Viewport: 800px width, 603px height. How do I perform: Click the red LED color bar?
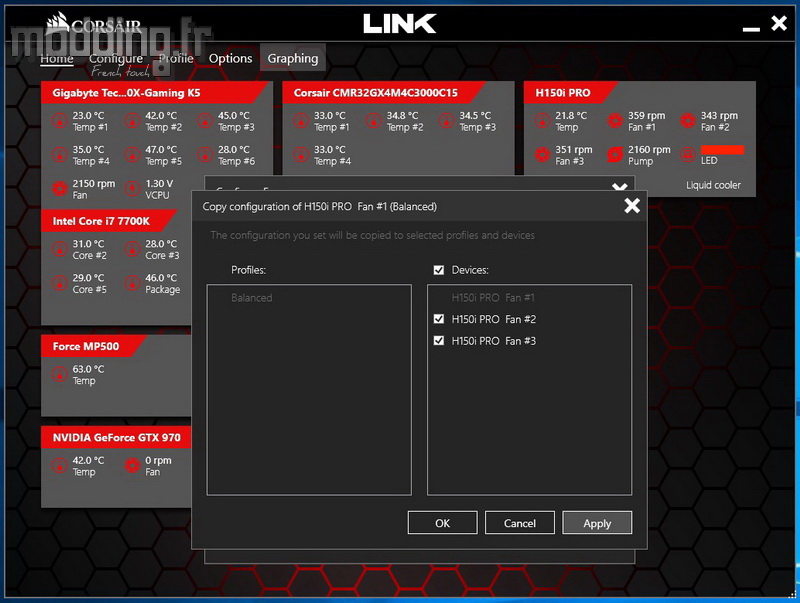point(722,149)
